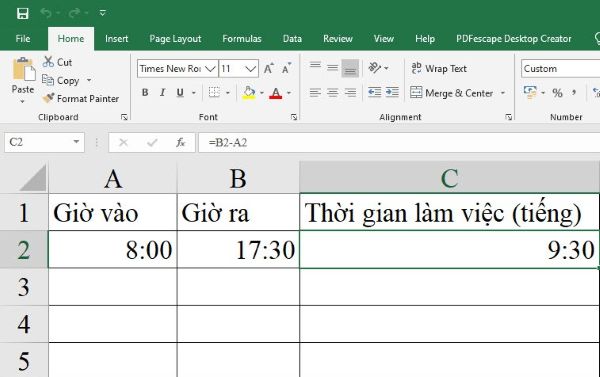Click Decrease Indent icon
The image size is (600, 377).
pyautogui.click(x=374, y=92)
